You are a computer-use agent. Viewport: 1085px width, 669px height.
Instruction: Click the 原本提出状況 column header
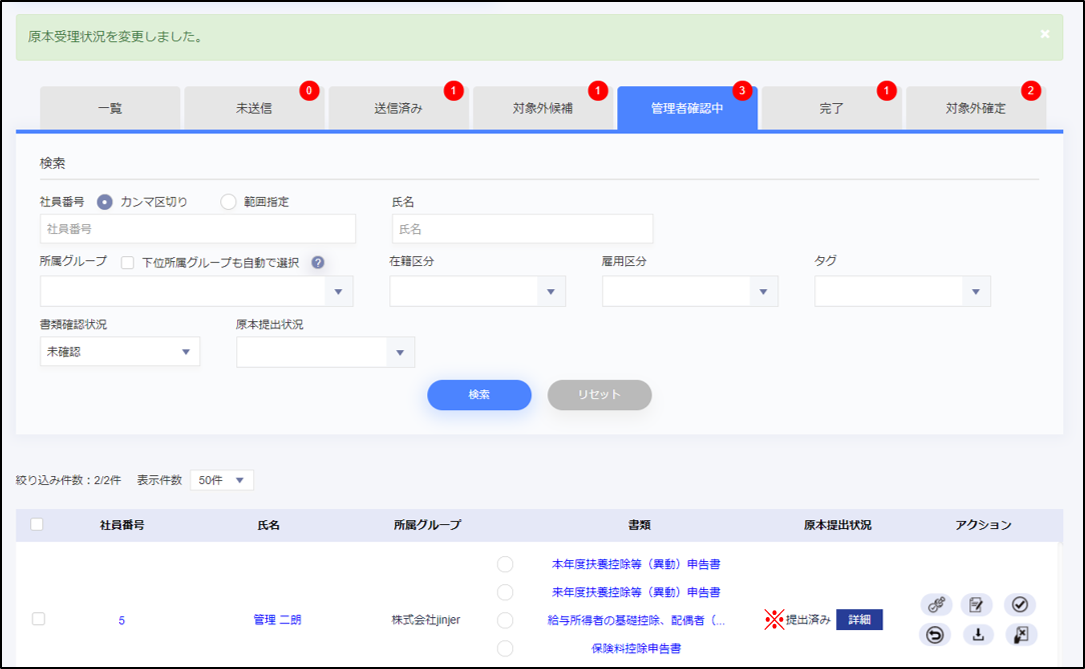tap(837, 525)
